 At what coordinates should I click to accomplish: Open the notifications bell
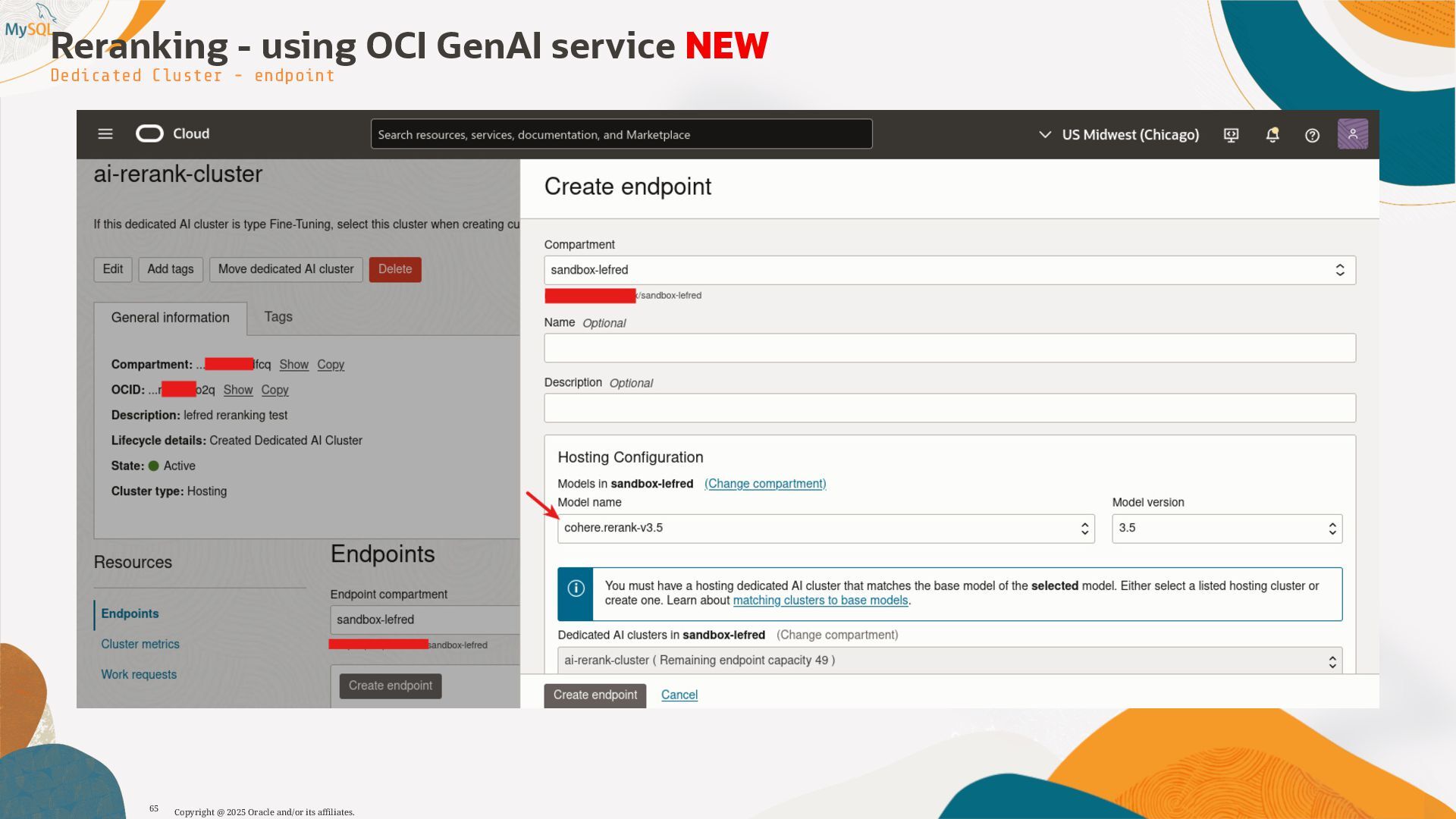click(x=1272, y=135)
